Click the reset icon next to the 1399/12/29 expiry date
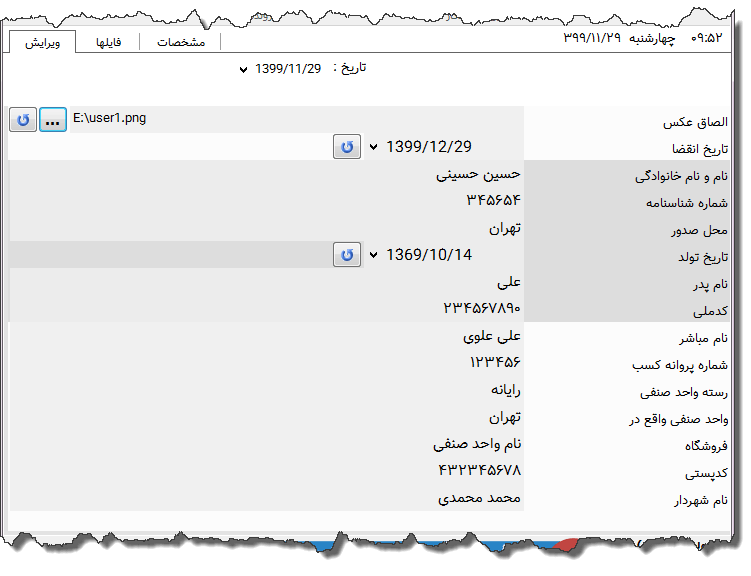 pos(347,147)
